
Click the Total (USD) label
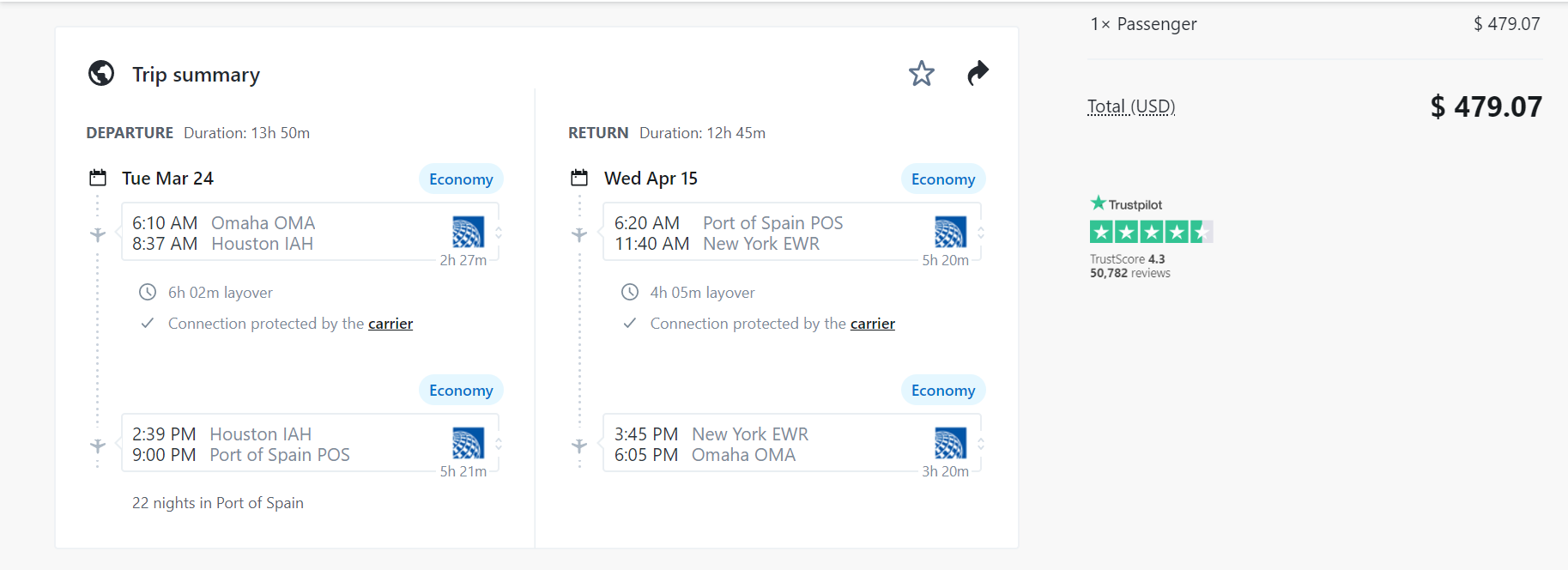(1130, 106)
